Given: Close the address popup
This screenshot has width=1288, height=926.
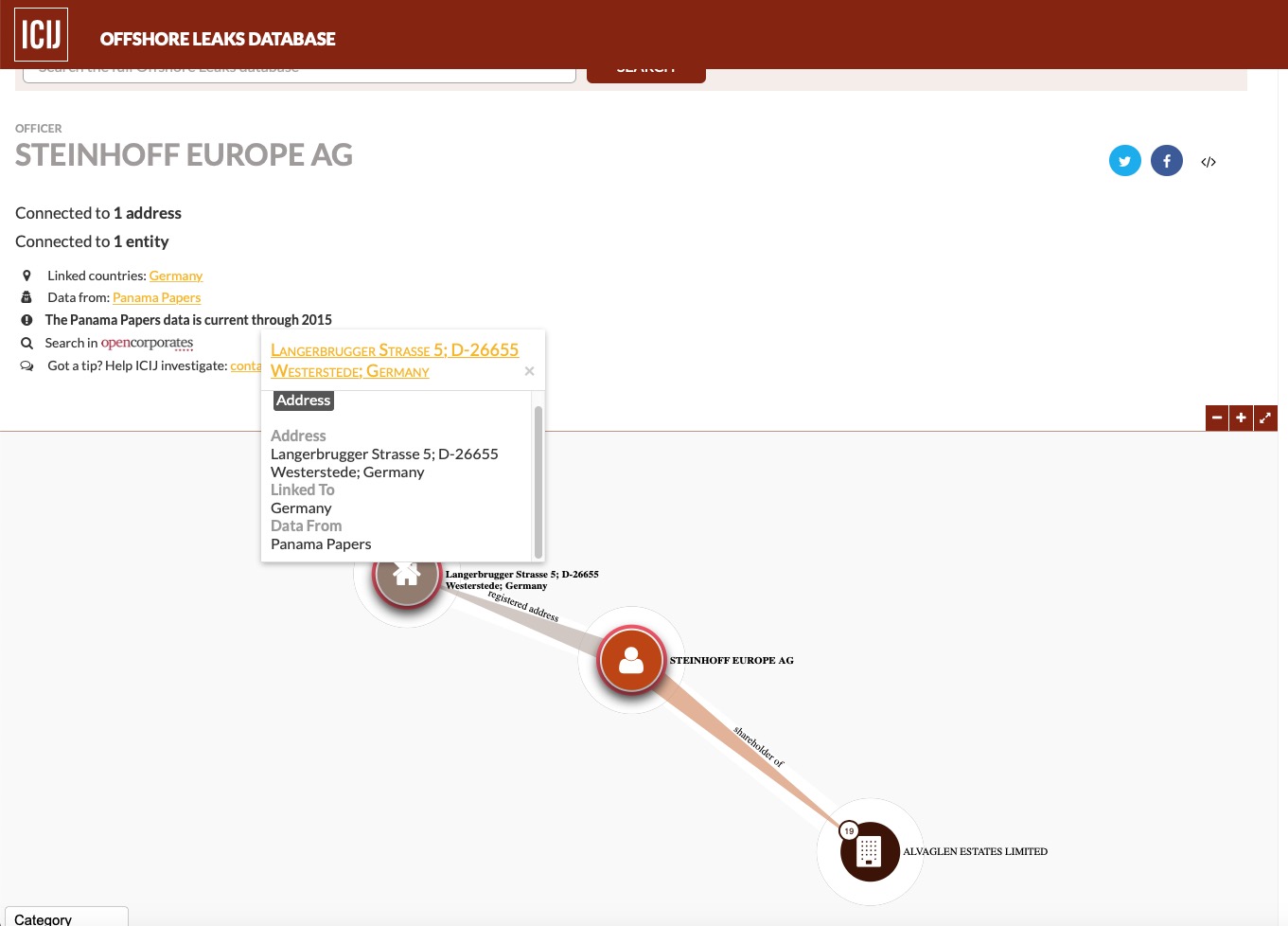Looking at the screenshot, I should coord(529,371).
